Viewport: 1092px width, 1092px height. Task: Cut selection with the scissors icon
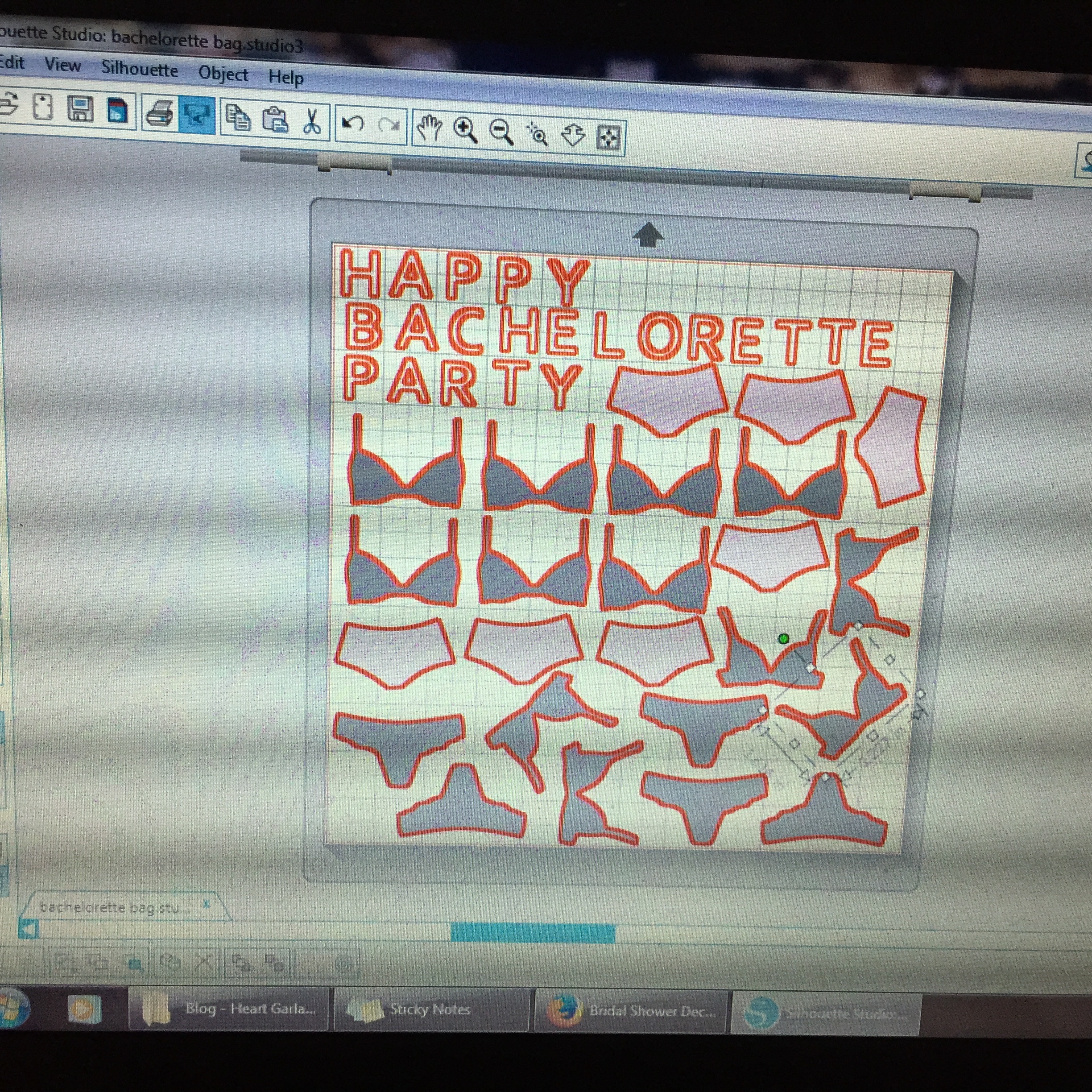[x=311, y=121]
